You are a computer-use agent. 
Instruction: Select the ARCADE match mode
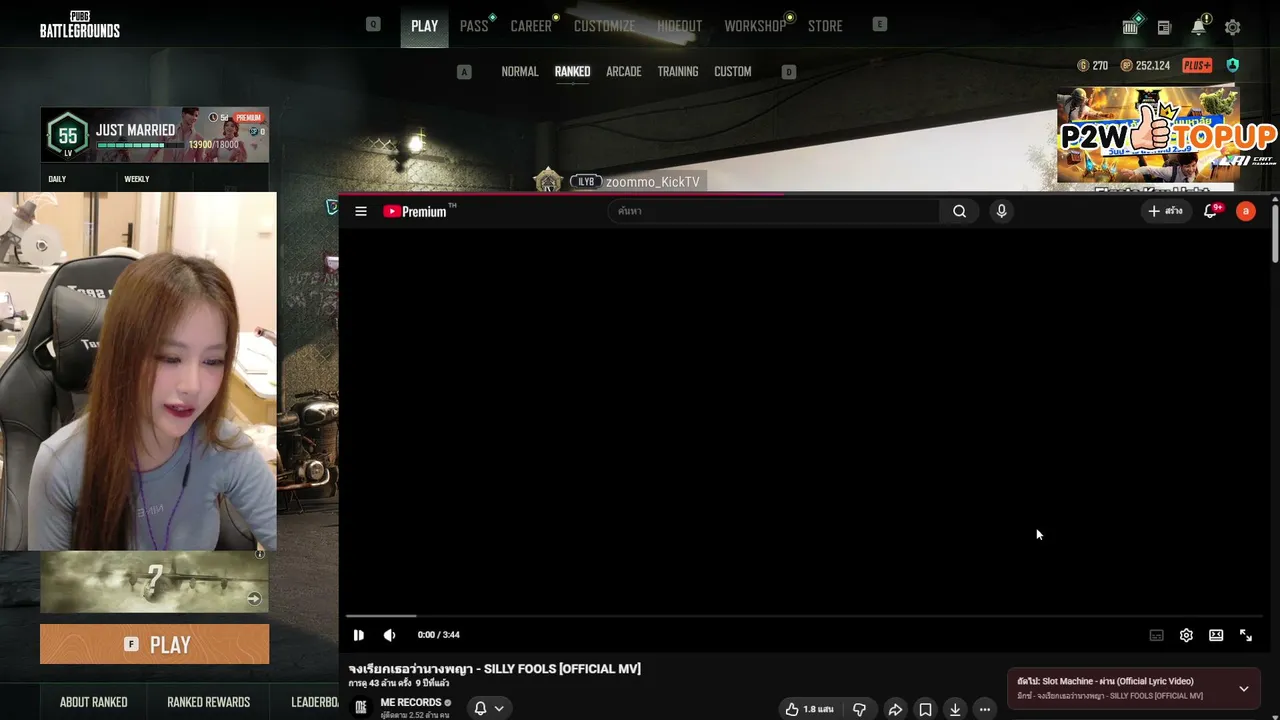624,72
